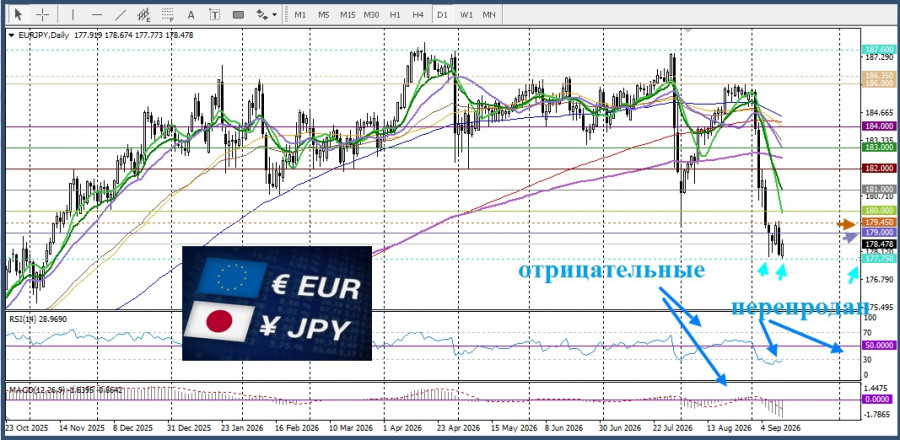Switch to M5 timeframe
The width and height of the screenshot is (900, 440).
pos(324,15)
